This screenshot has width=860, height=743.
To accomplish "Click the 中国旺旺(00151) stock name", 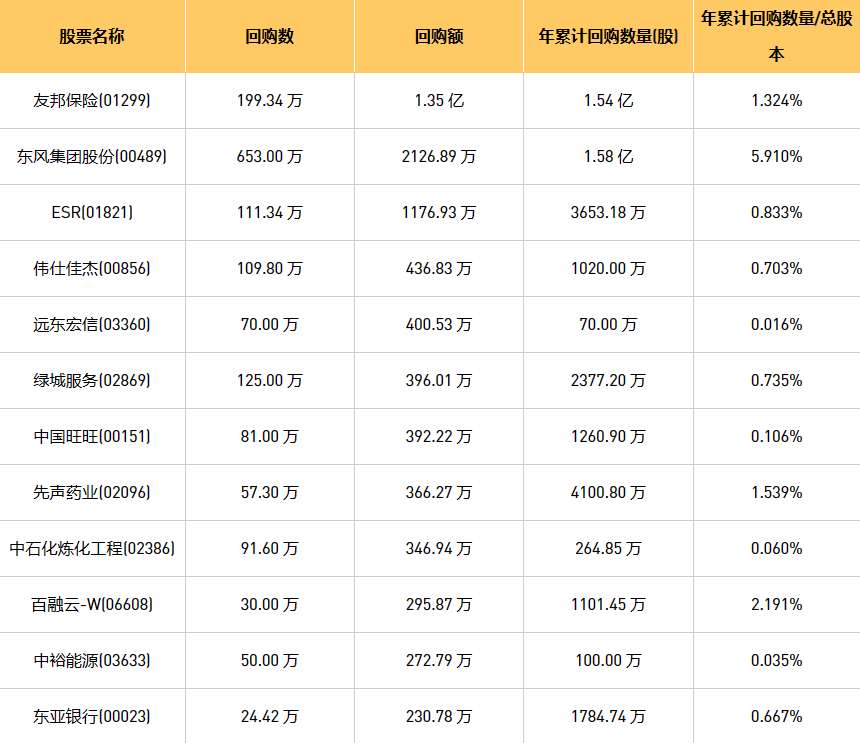I will coord(92,436).
